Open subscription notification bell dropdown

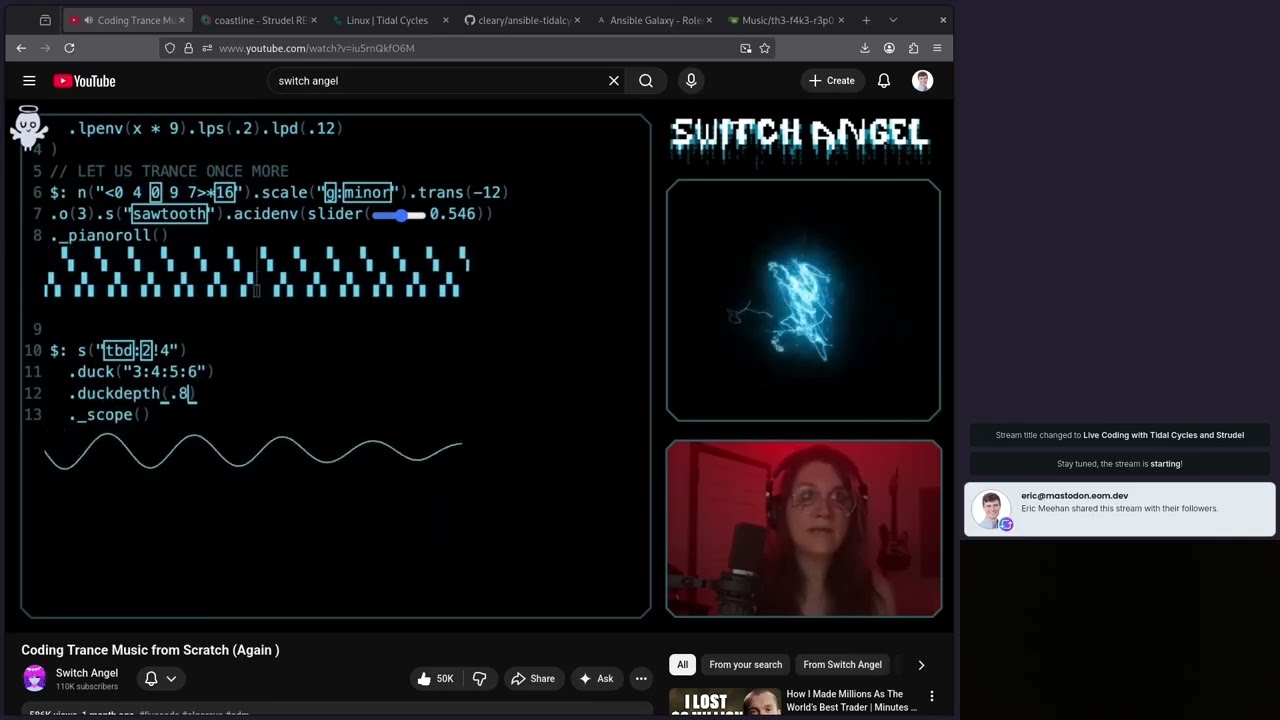pyautogui.click(x=160, y=679)
